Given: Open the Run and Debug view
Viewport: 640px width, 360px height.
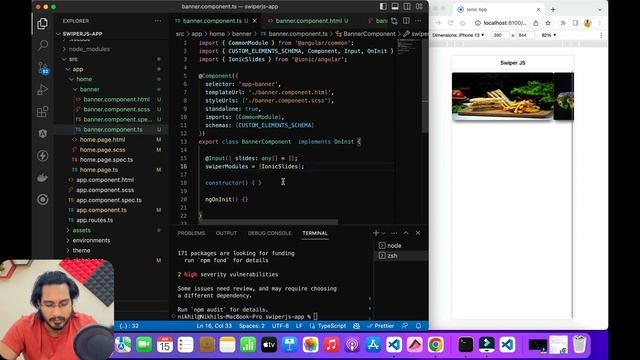Looking at the screenshot, I should (x=42, y=89).
